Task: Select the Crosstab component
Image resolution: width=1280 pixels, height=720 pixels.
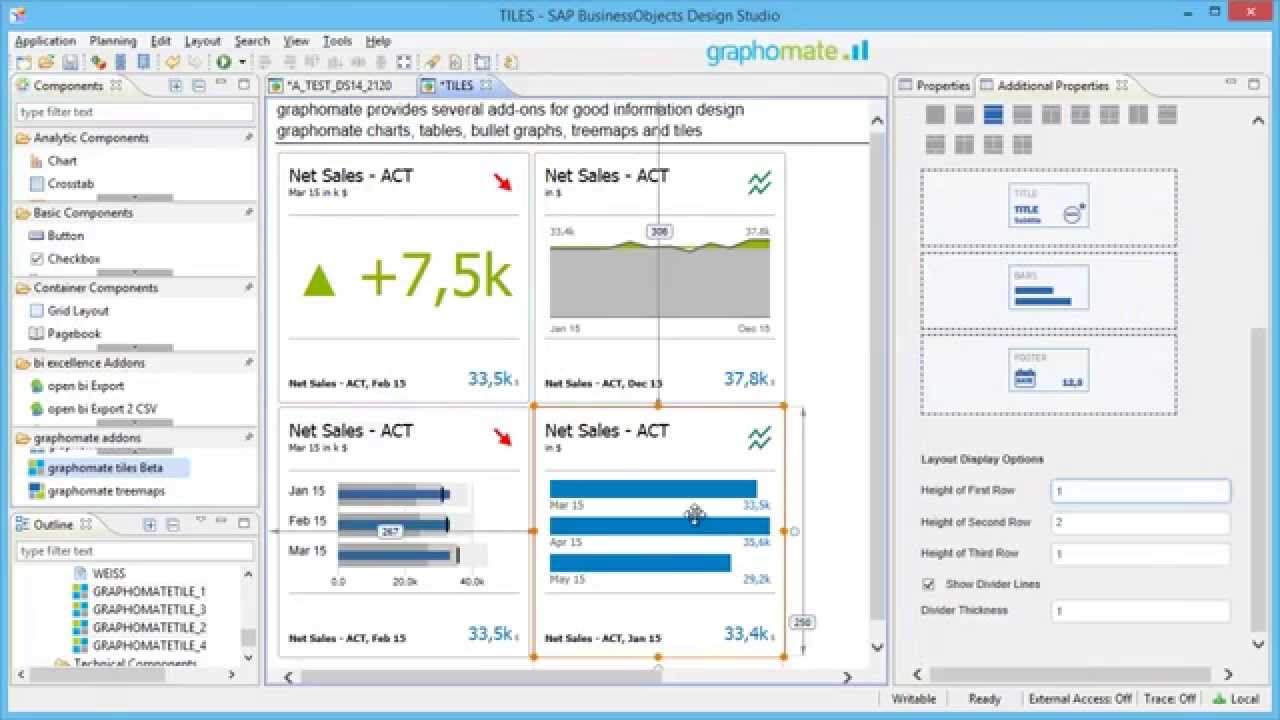Action: click(61, 184)
